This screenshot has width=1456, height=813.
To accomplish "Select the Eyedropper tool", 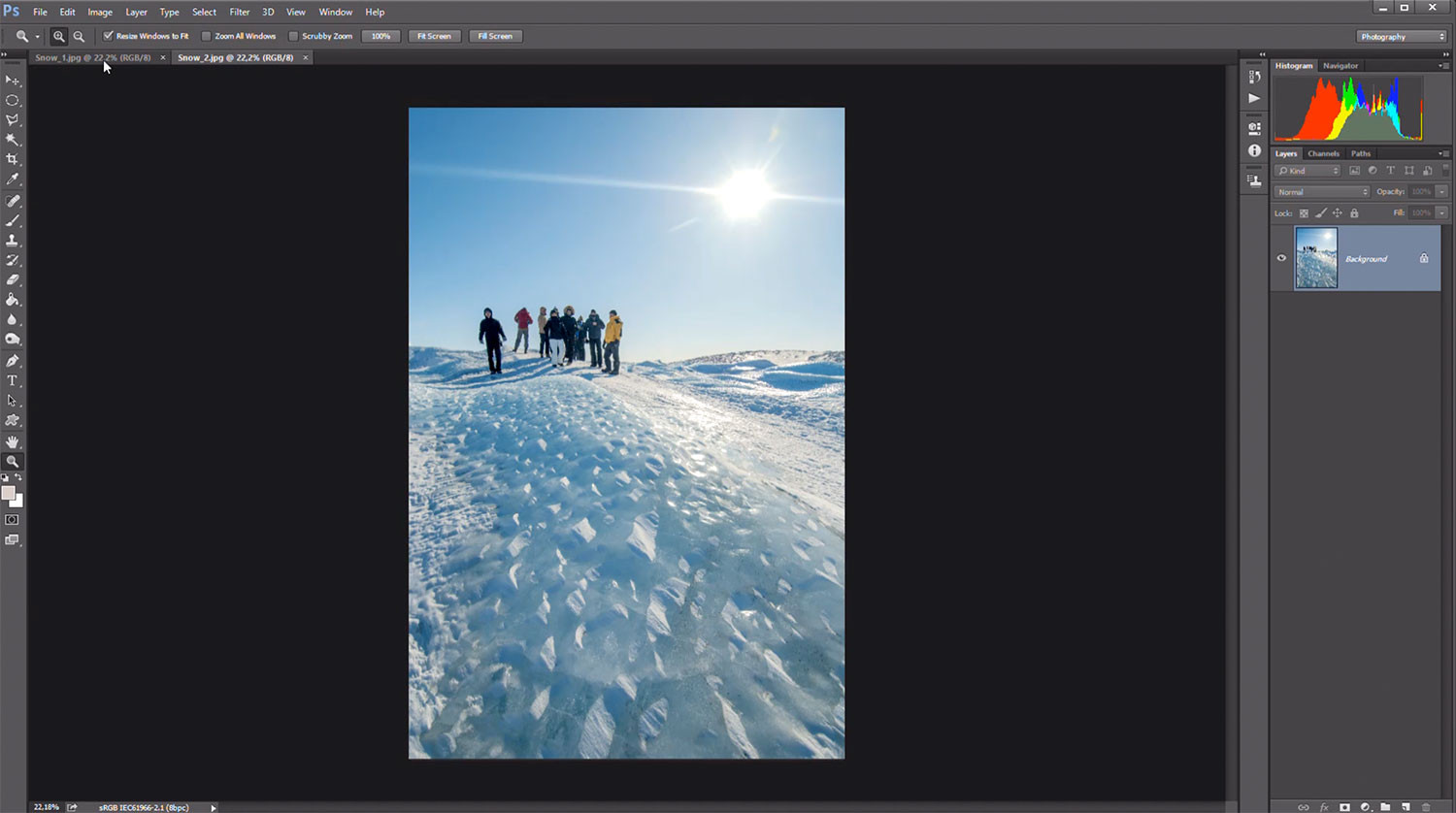I will pos(13,179).
